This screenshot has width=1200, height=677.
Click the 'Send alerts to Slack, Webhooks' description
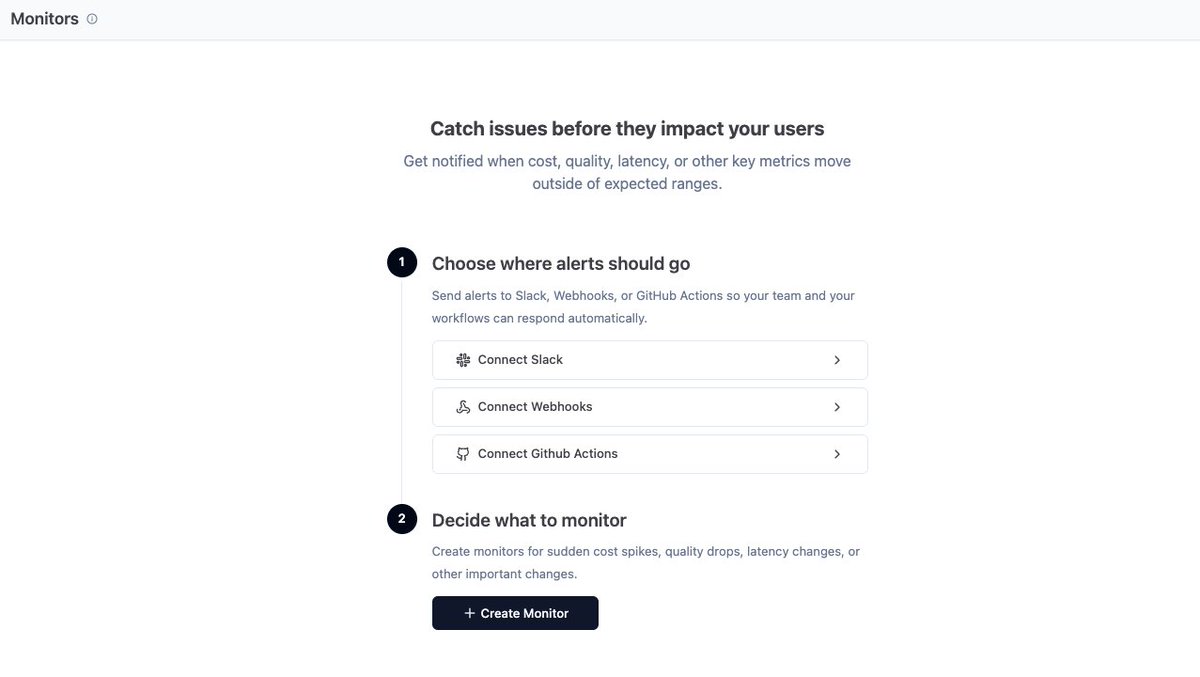point(643,307)
